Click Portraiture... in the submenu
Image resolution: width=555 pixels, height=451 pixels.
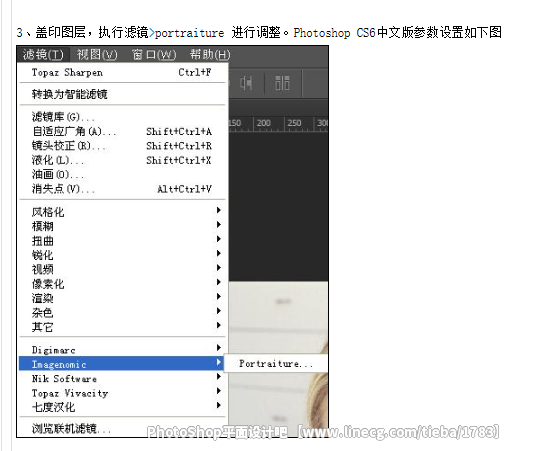tap(276, 364)
